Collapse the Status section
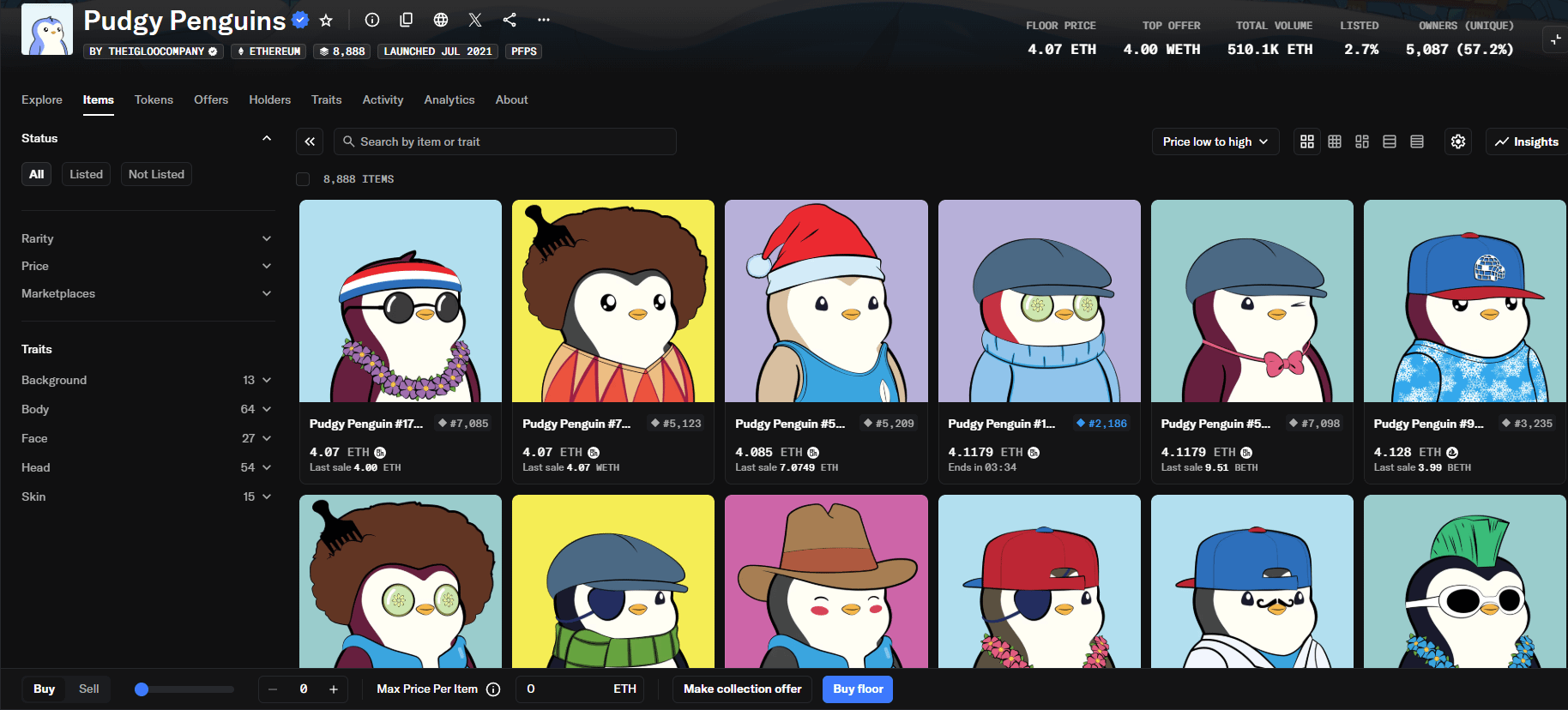The width and height of the screenshot is (1568, 710). point(267,138)
